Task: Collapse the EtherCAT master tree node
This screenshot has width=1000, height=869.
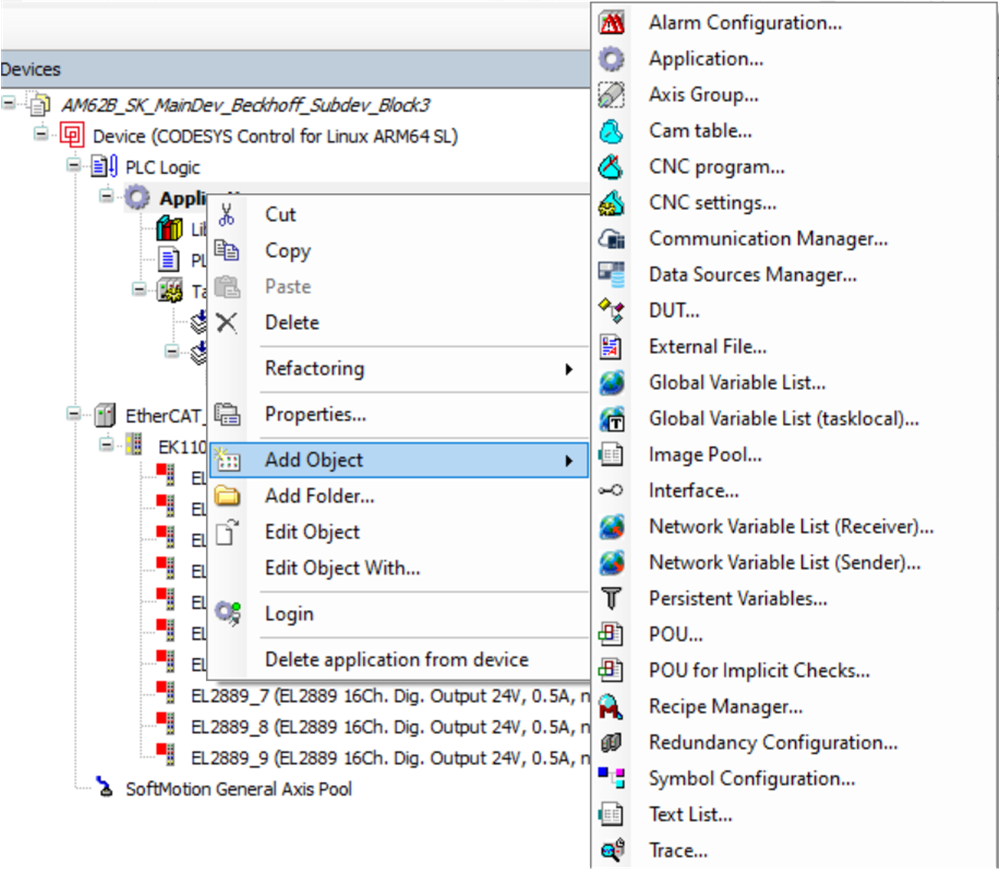Action: point(74,413)
